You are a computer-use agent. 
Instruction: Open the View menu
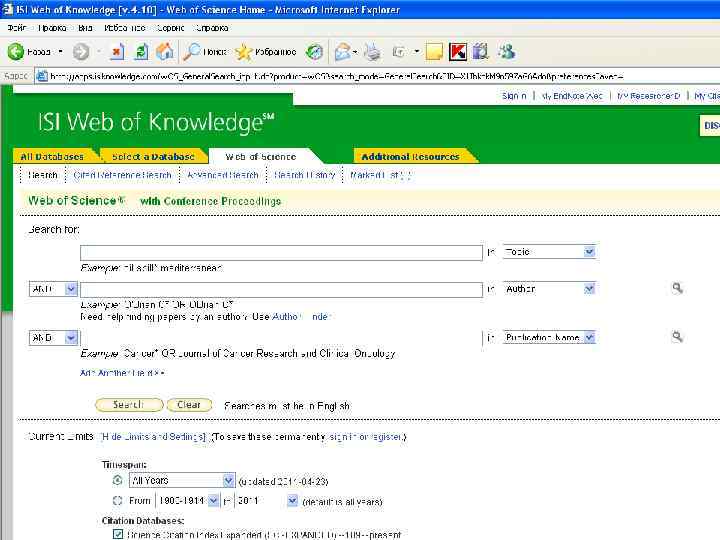click(x=85, y=28)
